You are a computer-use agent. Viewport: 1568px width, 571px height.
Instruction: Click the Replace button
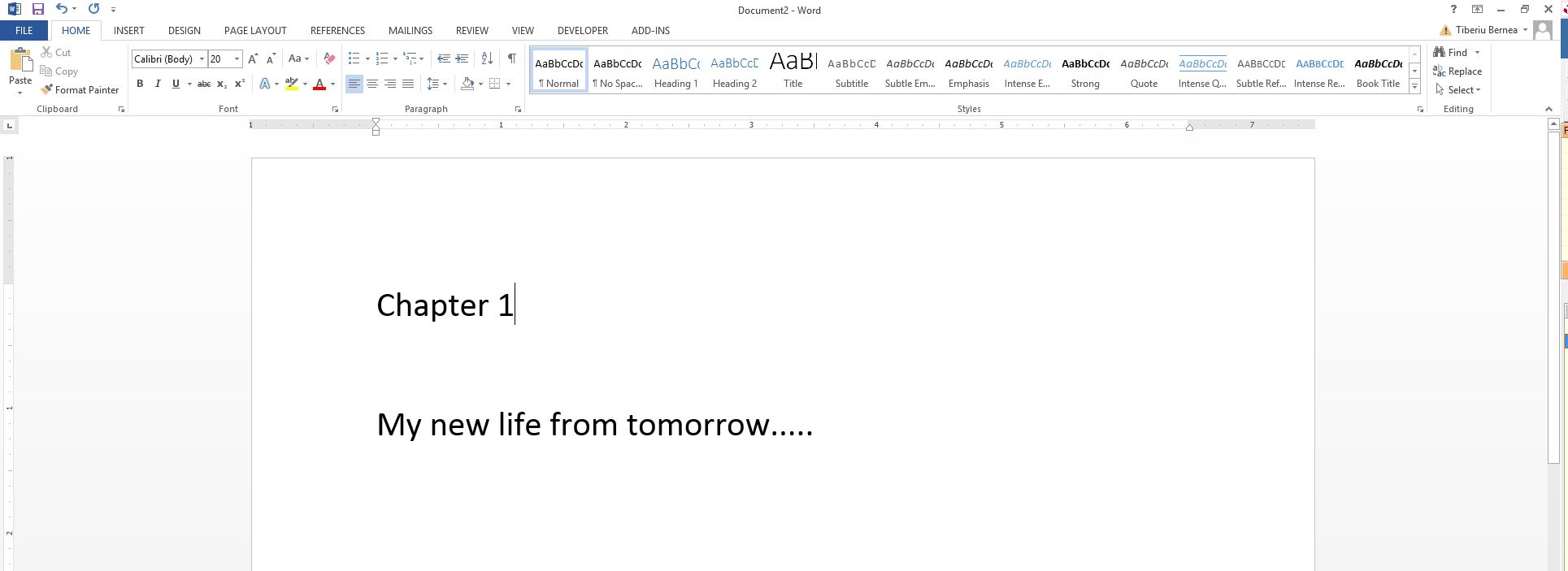pos(1457,71)
